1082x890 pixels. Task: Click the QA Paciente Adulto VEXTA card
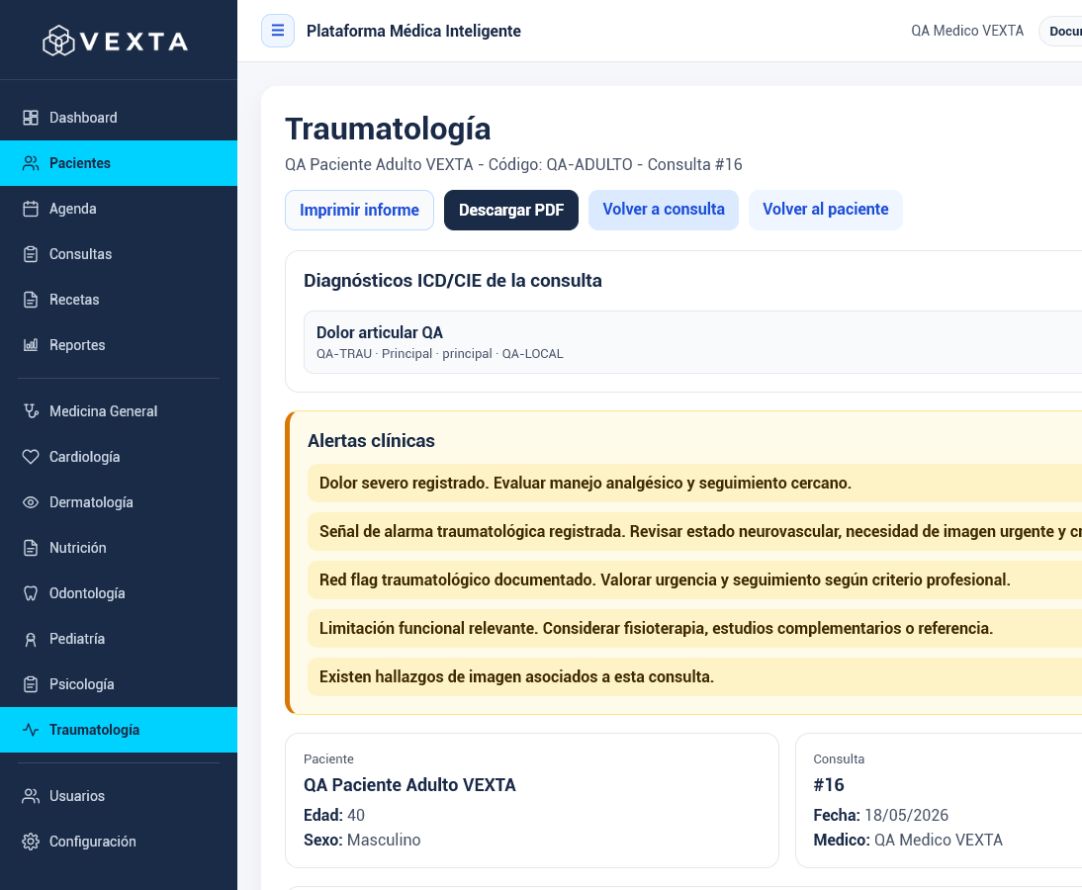click(532, 800)
